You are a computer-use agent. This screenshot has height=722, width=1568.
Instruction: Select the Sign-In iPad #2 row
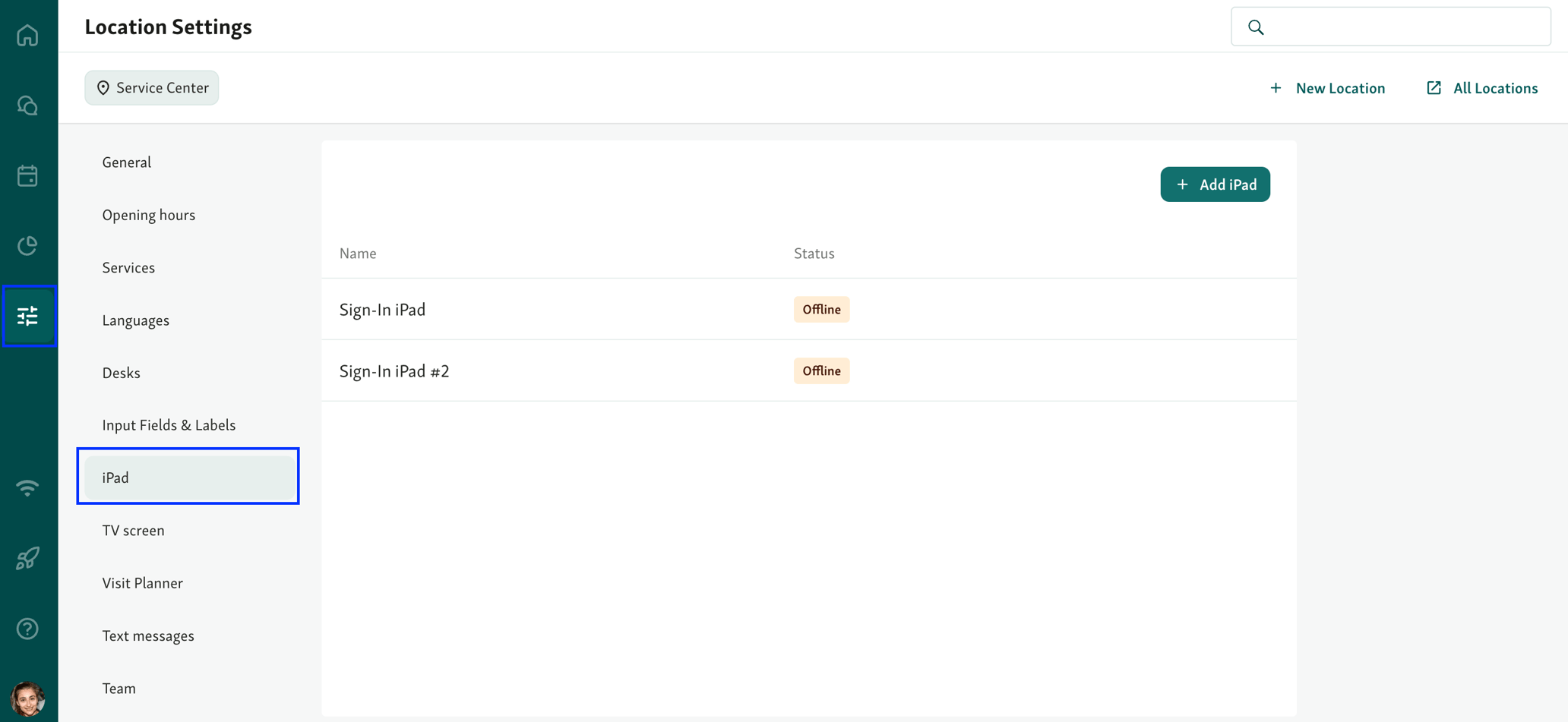[394, 370]
